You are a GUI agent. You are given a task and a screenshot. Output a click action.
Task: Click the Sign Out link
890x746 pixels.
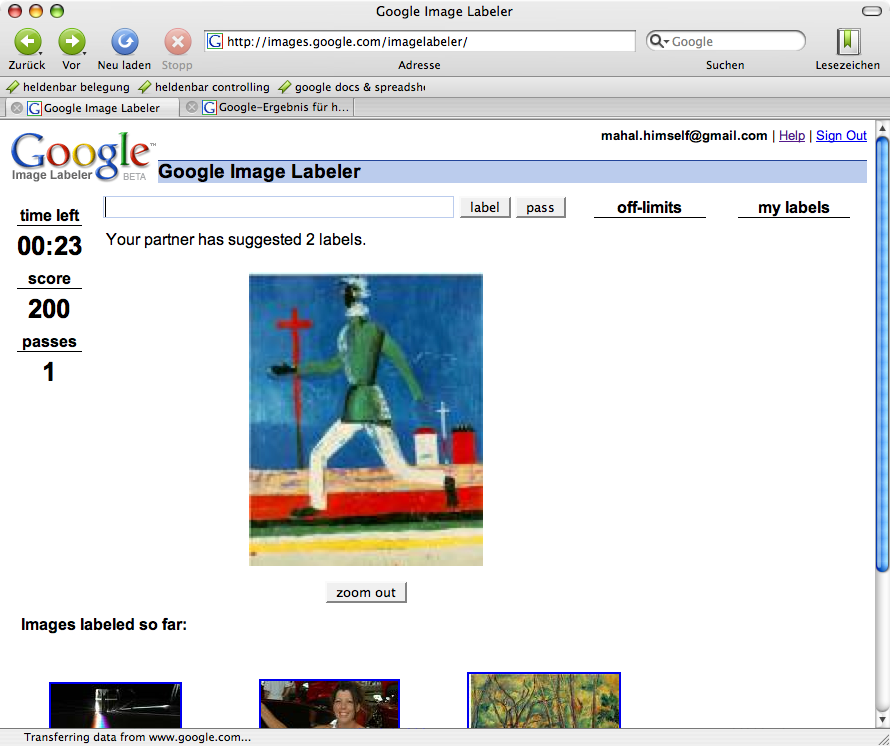(841, 136)
